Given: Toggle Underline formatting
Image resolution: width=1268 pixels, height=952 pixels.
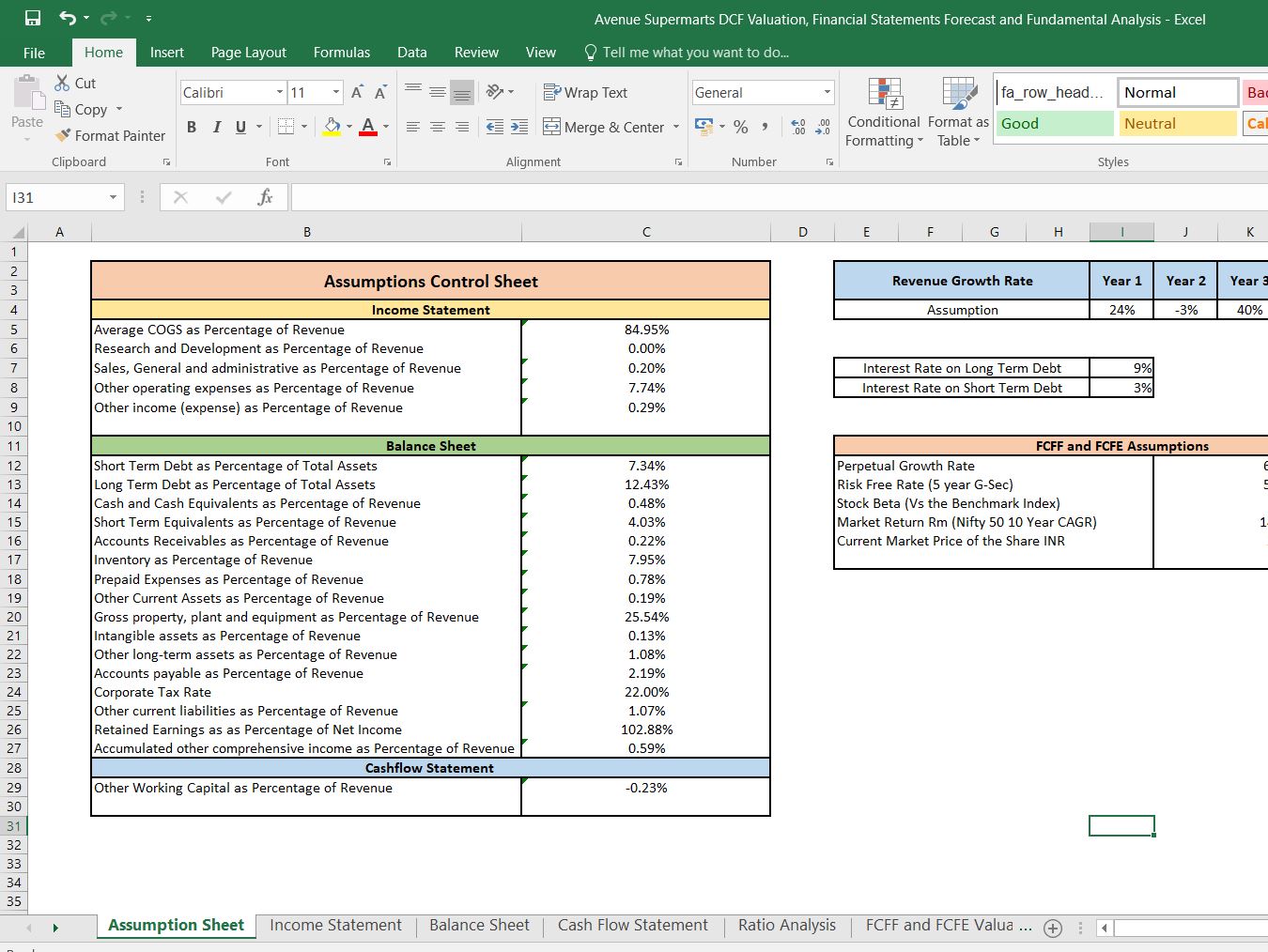Looking at the screenshot, I should pos(241,127).
